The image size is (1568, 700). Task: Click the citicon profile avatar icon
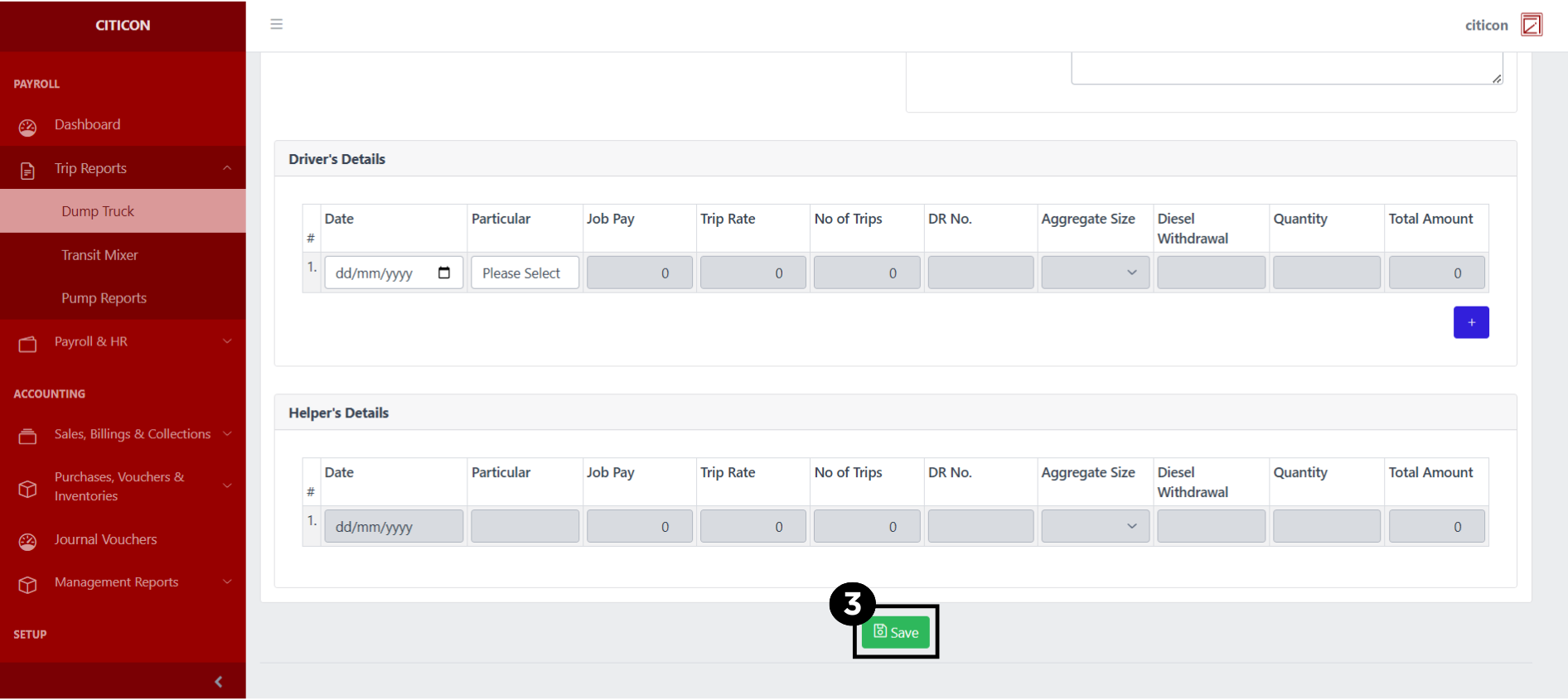[1531, 25]
